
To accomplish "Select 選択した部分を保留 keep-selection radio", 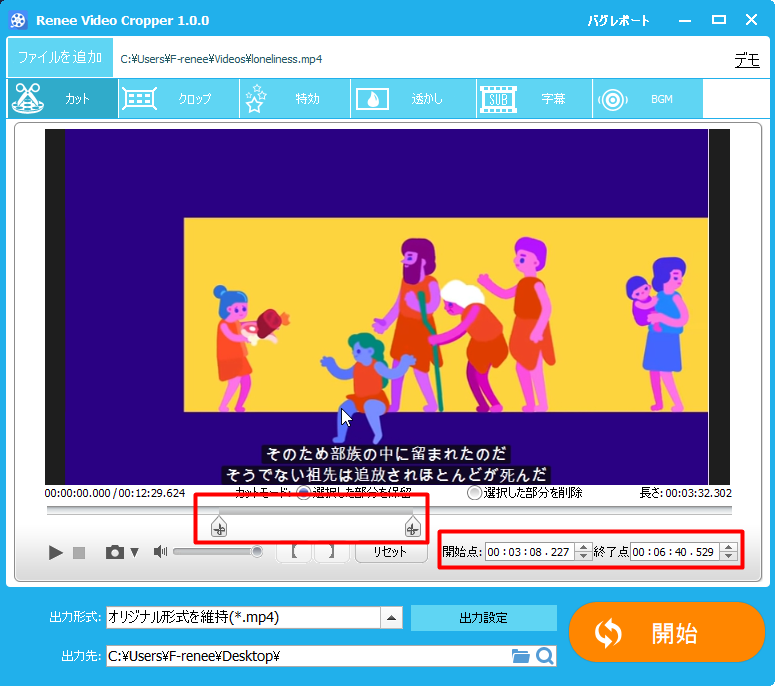I will click(303, 493).
